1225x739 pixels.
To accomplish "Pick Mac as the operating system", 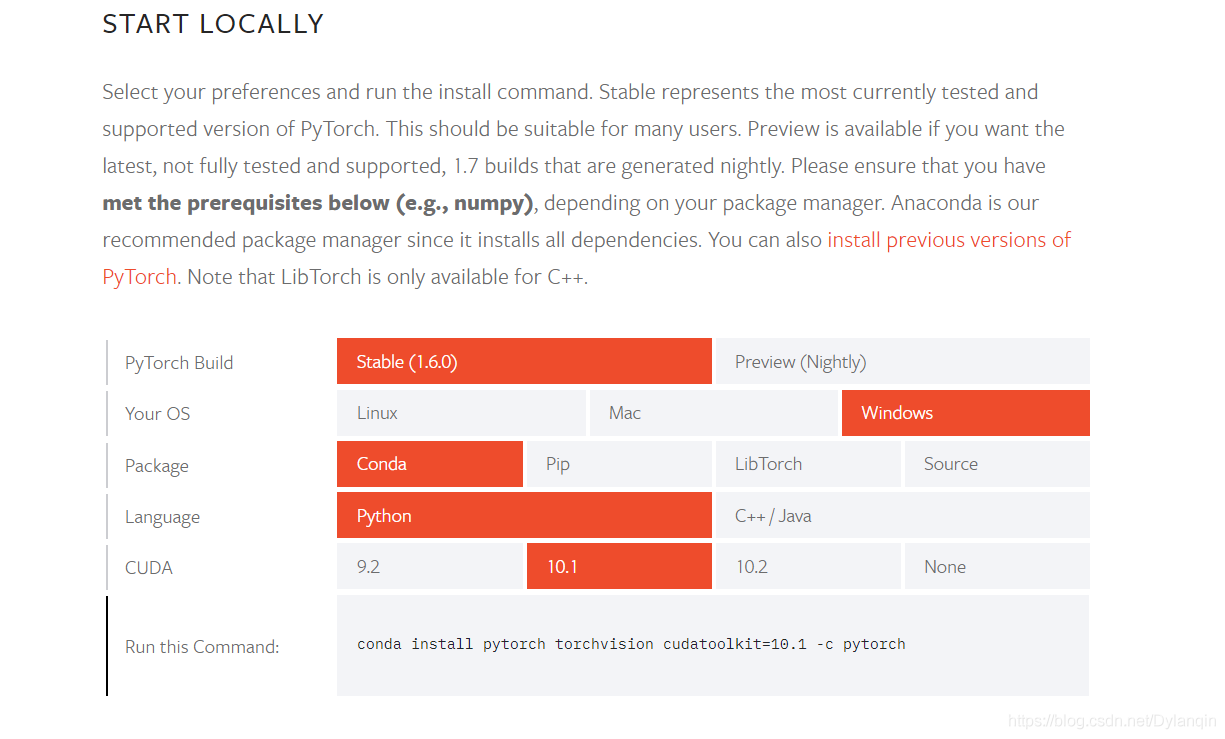I will (713, 413).
